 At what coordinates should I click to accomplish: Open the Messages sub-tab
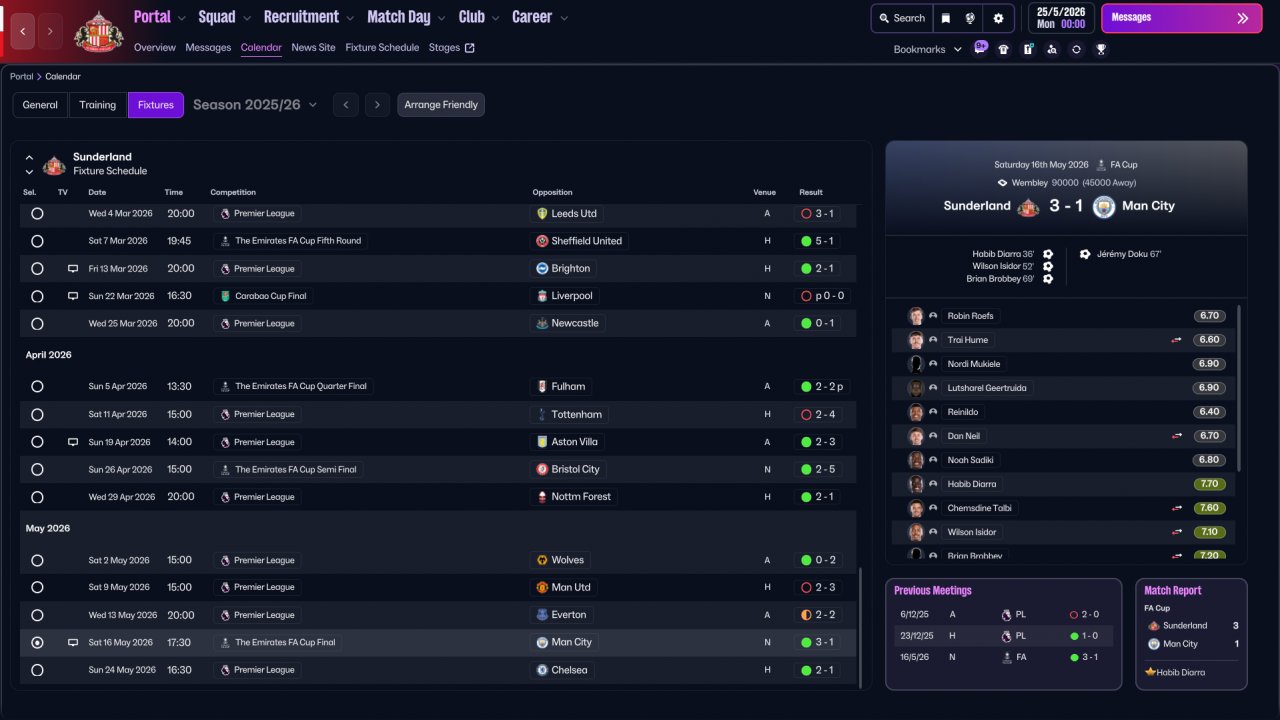(208, 48)
